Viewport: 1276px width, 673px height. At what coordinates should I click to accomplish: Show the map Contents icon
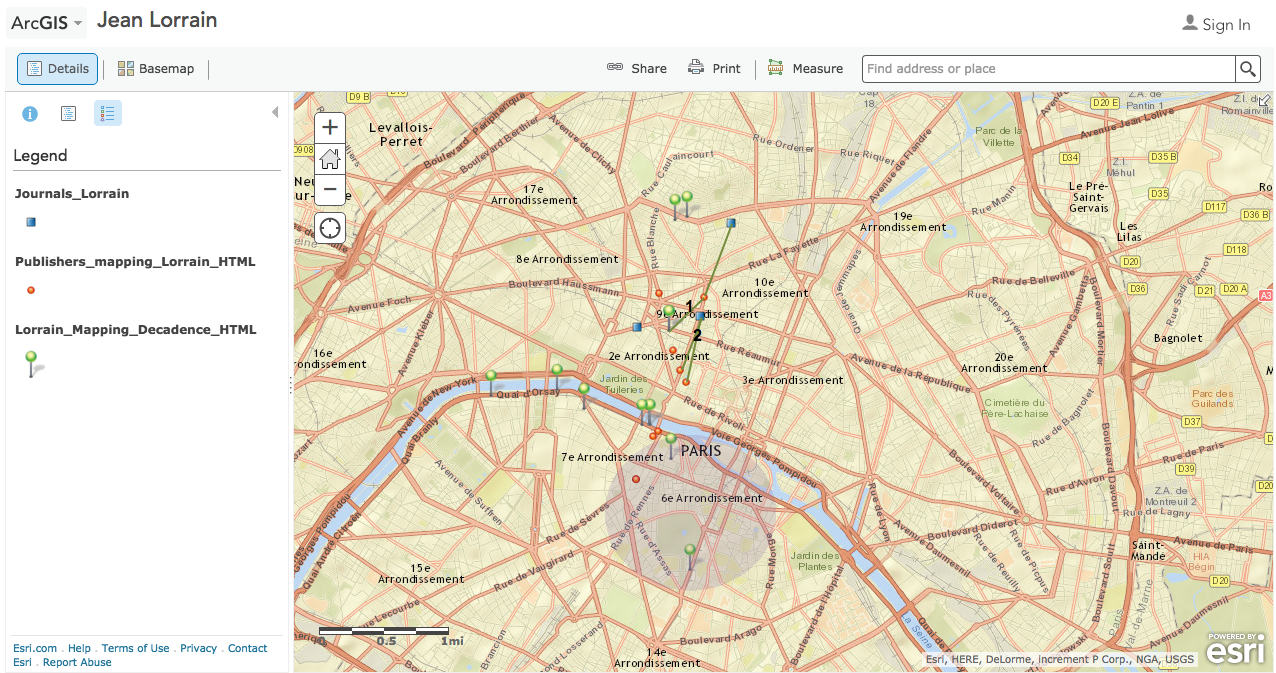(x=68, y=113)
